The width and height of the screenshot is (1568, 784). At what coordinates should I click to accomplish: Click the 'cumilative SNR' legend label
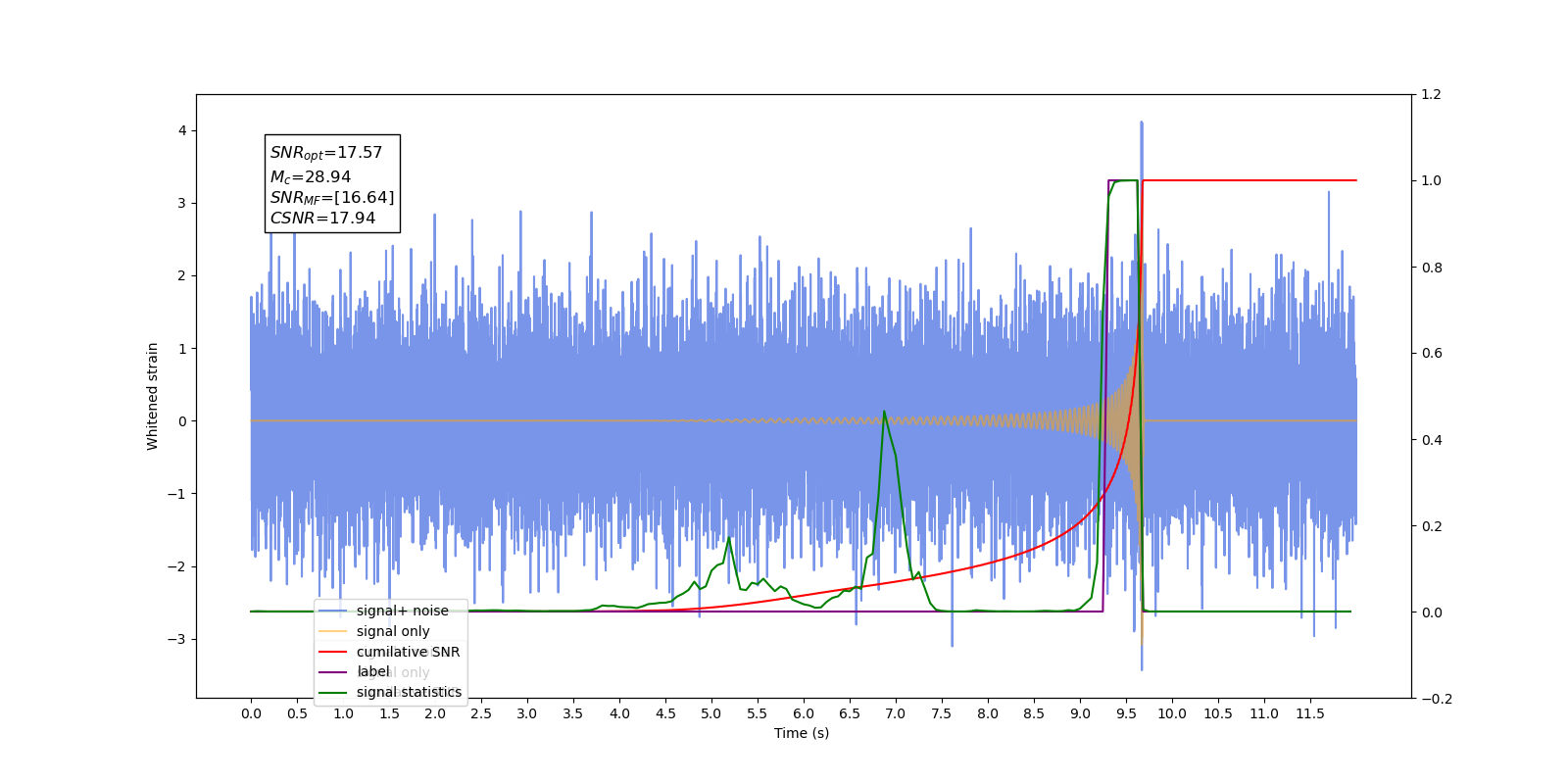point(408,652)
